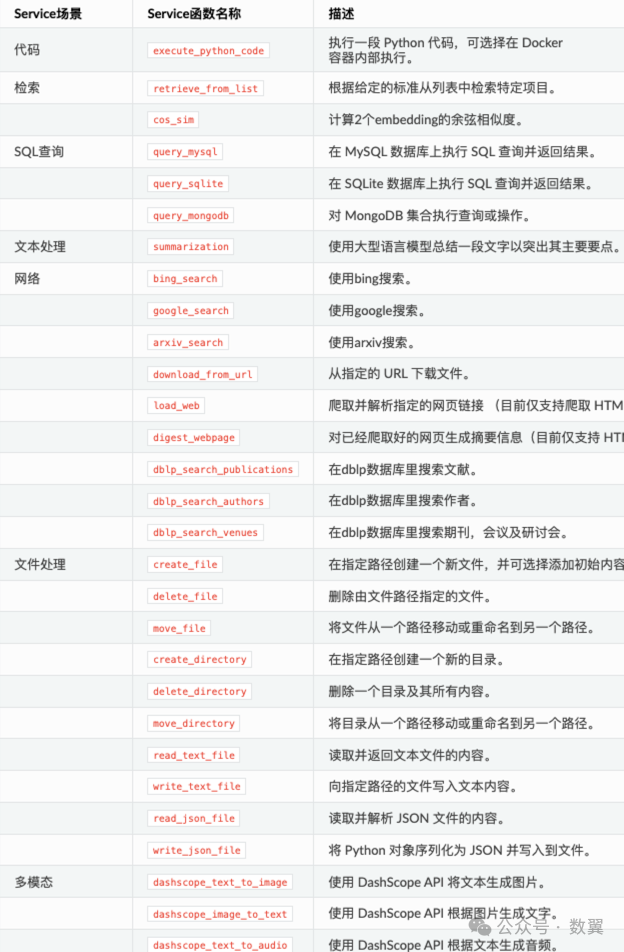The image size is (624, 952).
Task: Click the summarization function label
Action: tap(191, 246)
